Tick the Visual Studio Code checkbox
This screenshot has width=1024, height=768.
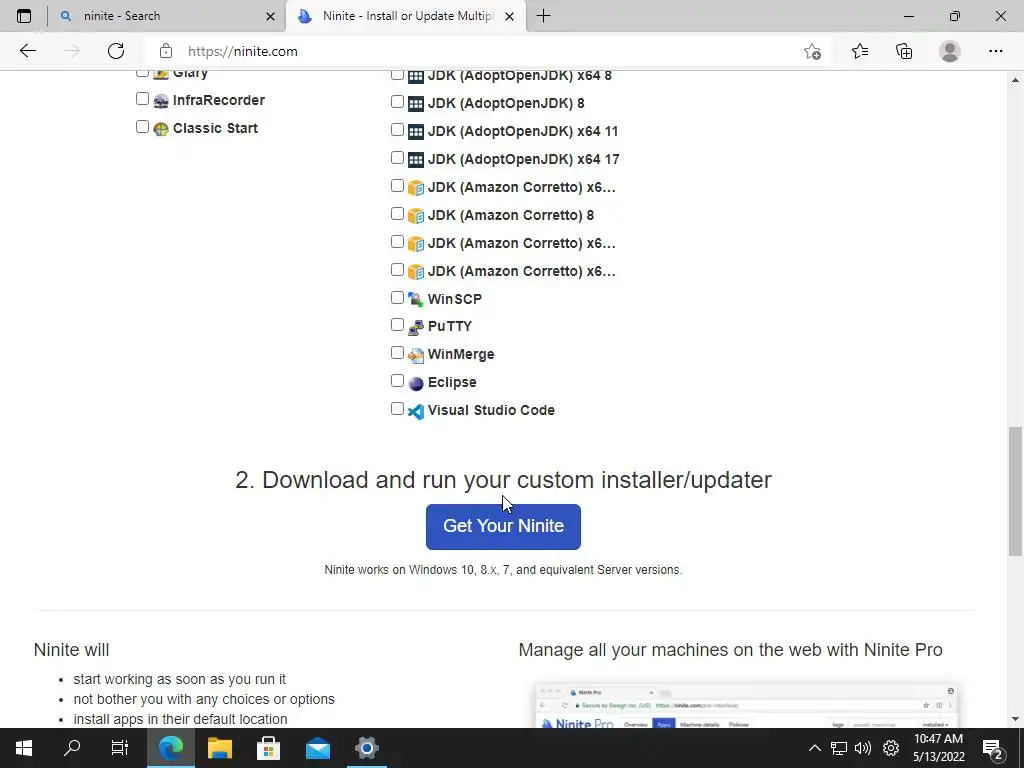[397, 409]
